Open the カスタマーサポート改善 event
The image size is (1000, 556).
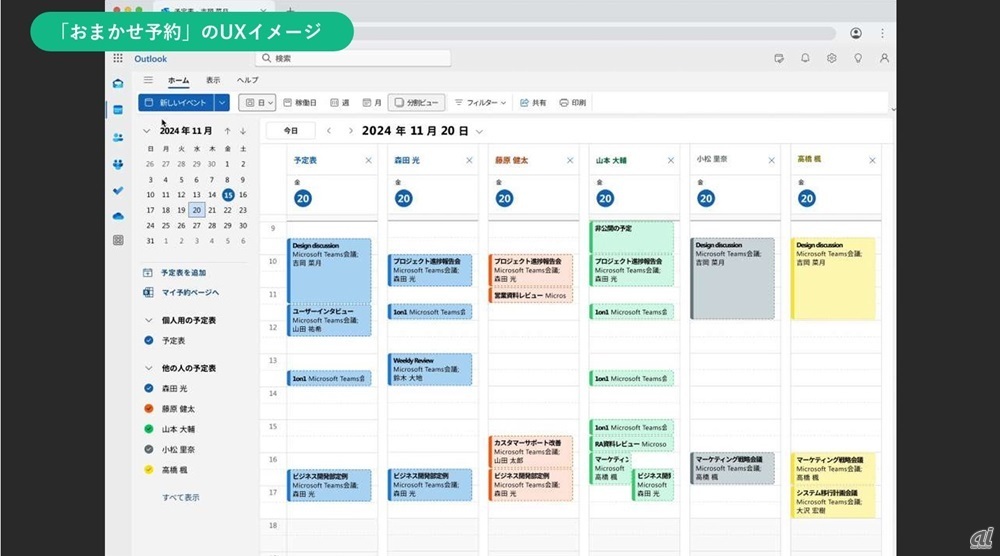coord(531,451)
